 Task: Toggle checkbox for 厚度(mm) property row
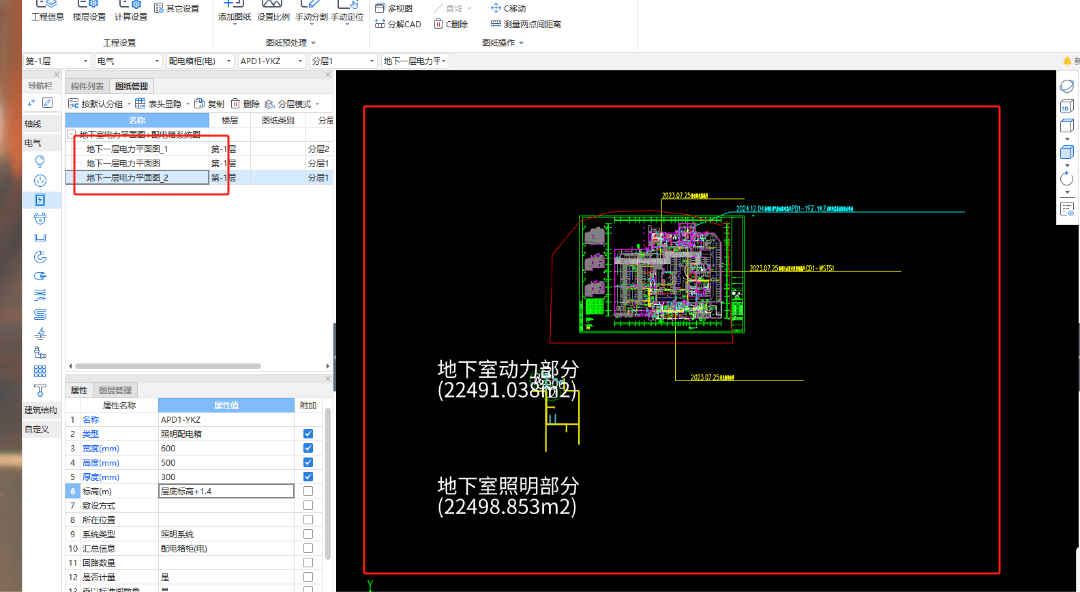coord(308,477)
